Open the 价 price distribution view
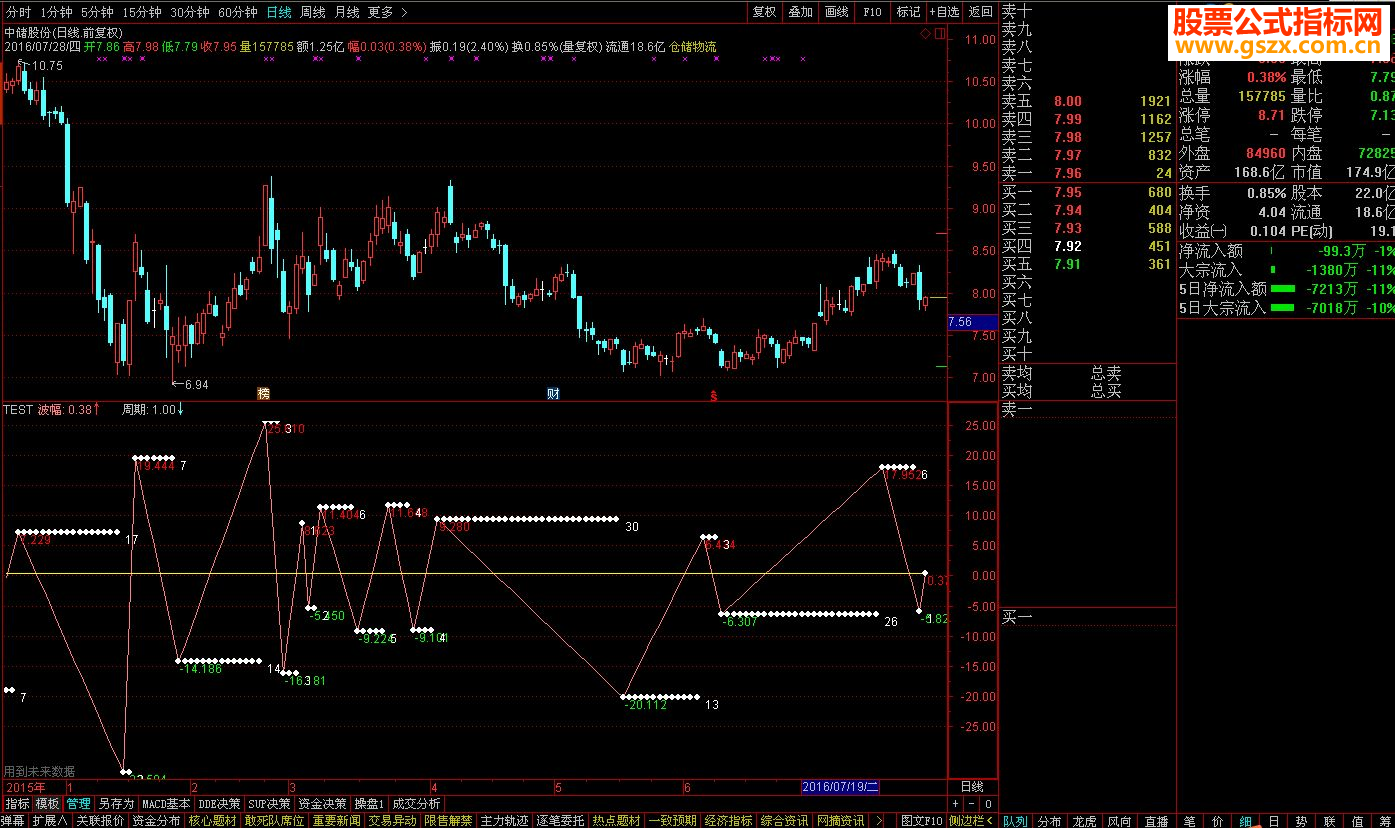This screenshot has height=828, width=1395. click(1217, 821)
